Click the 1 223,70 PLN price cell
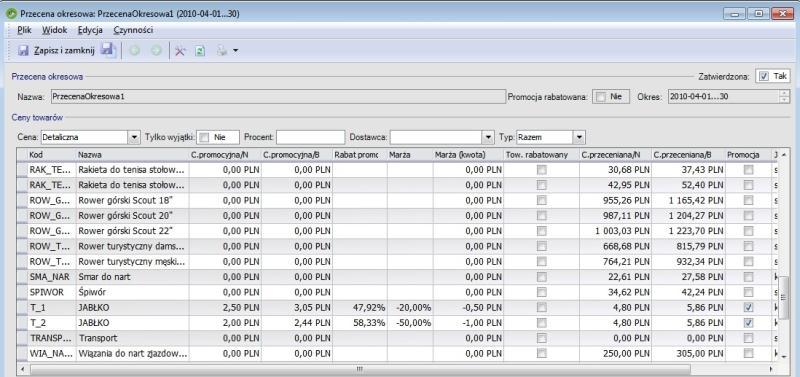 [x=688, y=231]
